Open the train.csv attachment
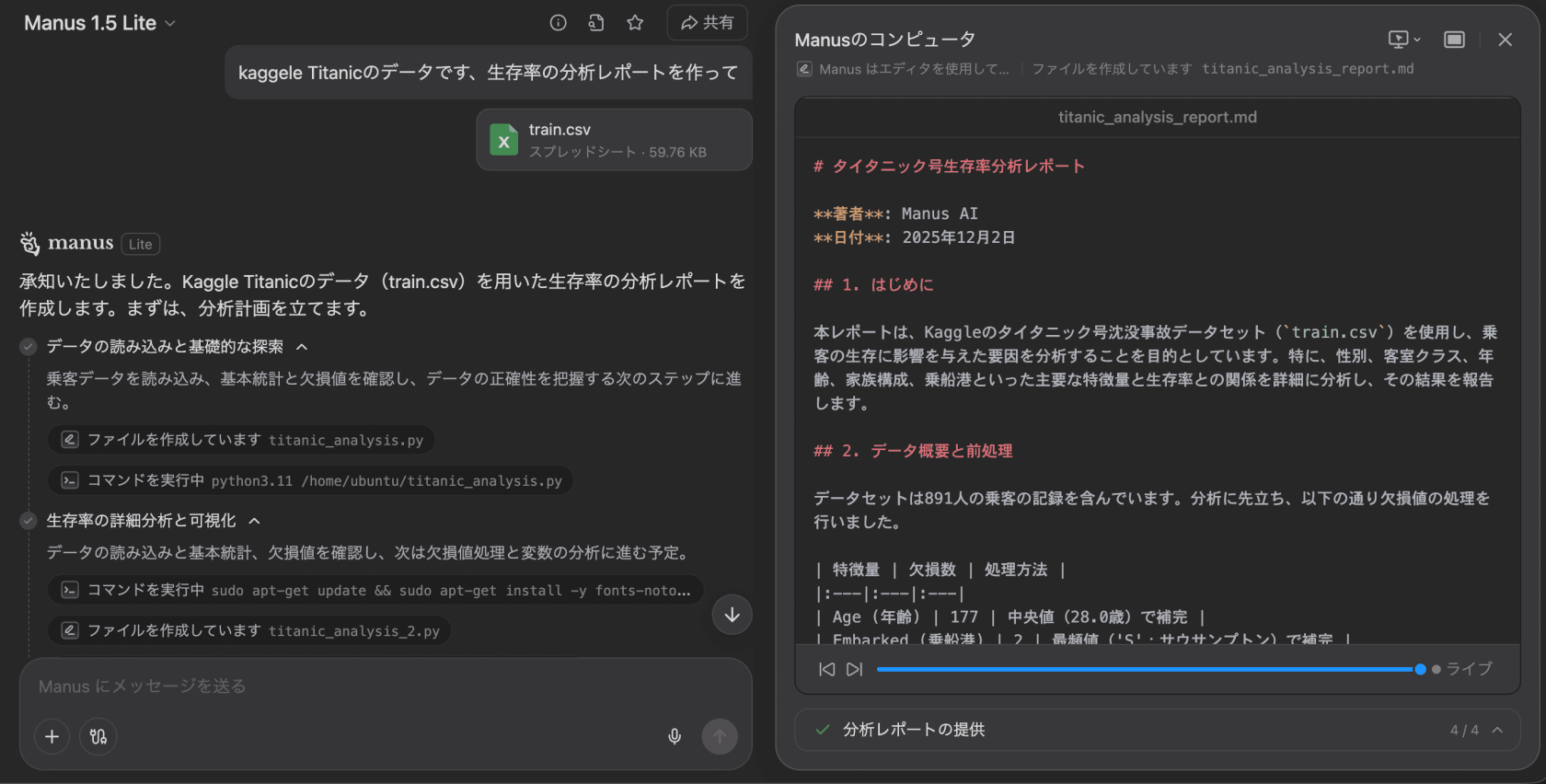This screenshot has height=784, width=1546. (614, 140)
